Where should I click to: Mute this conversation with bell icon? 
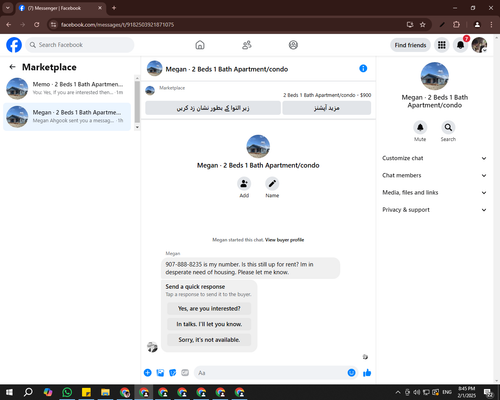(420, 127)
